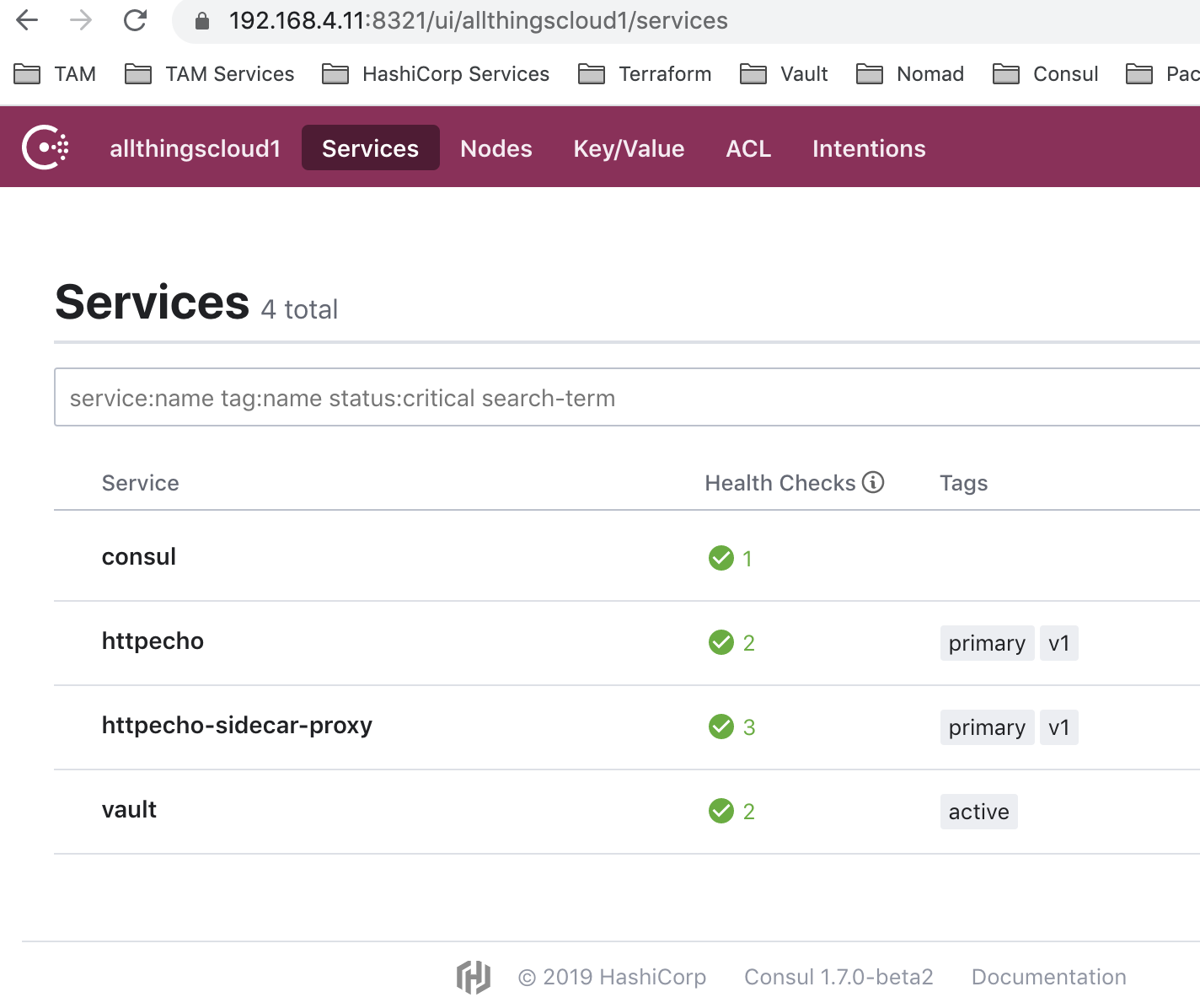Click the v1 tag on httpecho-sidecar-proxy row
Image resolution: width=1200 pixels, height=1008 pixels.
click(x=1058, y=727)
